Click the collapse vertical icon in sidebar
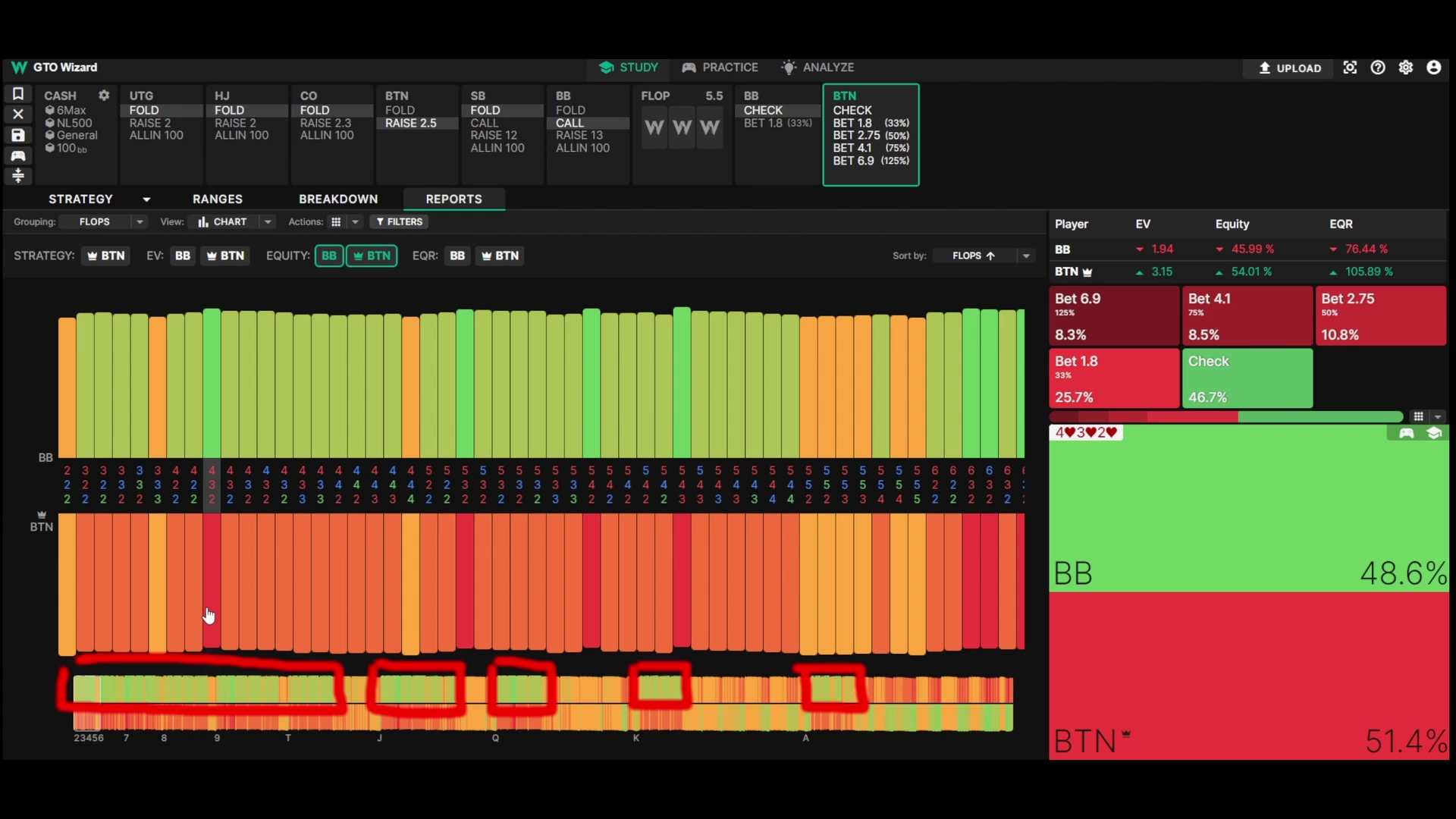The image size is (1456, 819). (x=18, y=176)
